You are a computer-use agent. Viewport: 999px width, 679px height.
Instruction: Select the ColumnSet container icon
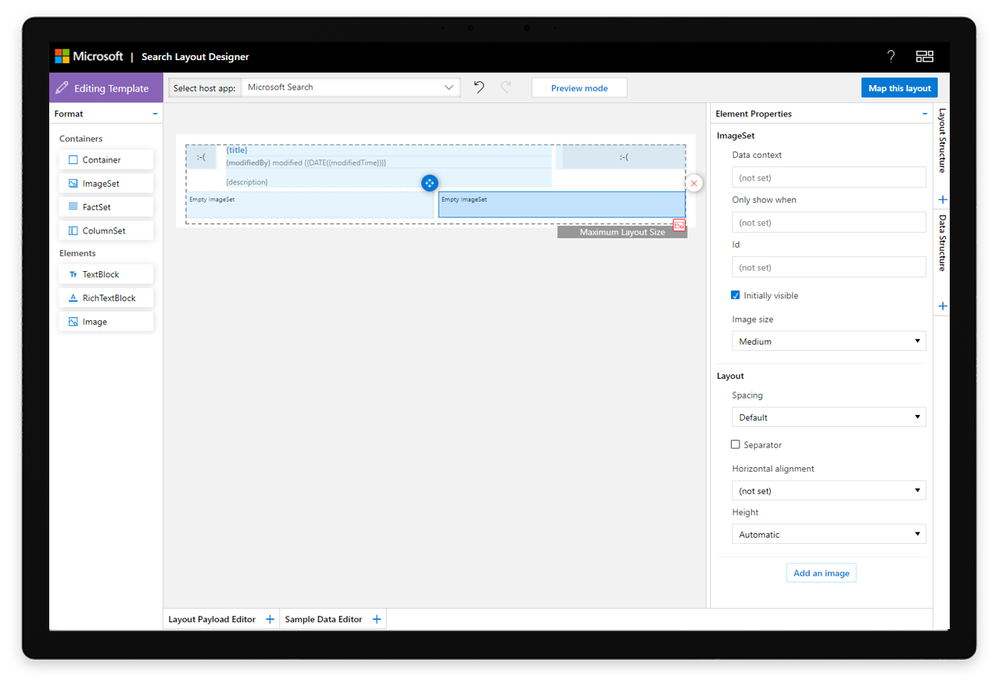73,231
